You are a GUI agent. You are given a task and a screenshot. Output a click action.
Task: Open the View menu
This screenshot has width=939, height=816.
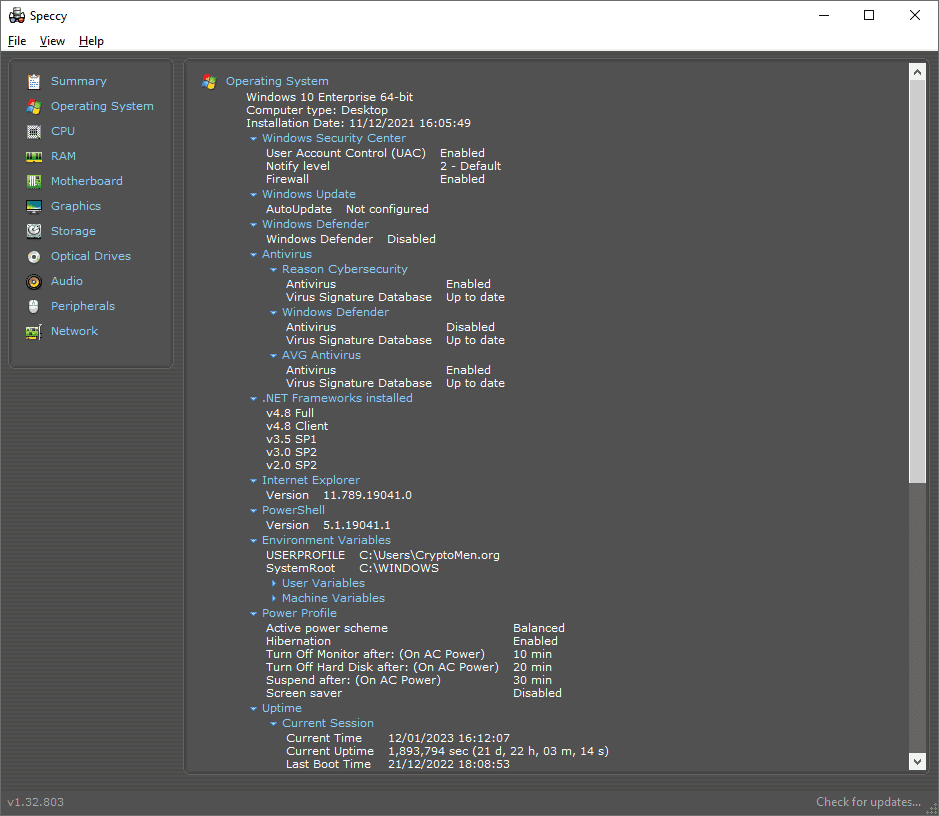click(x=52, y=41)
